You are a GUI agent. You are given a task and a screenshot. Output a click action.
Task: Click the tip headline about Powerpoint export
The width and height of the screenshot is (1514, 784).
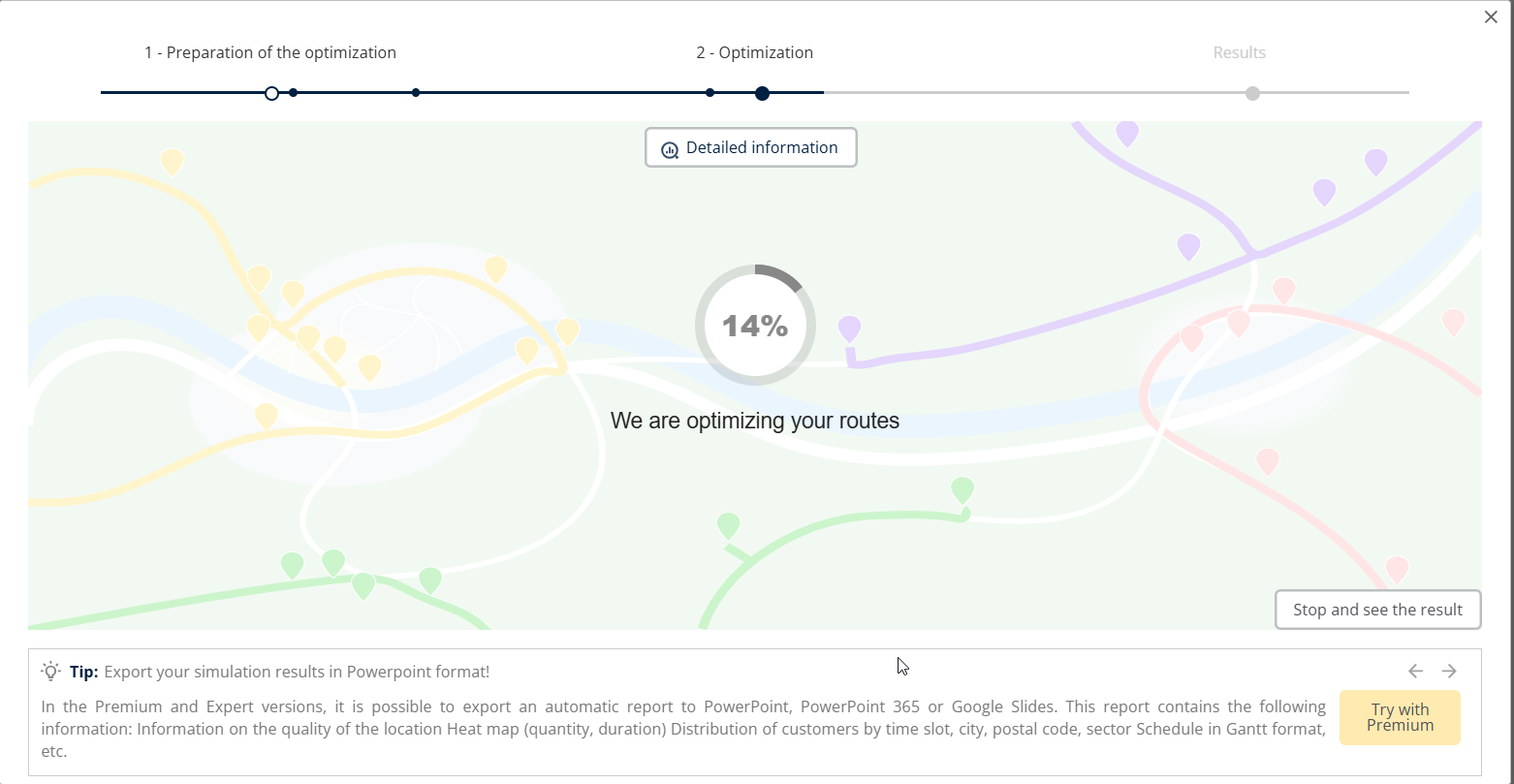[297, 672]
